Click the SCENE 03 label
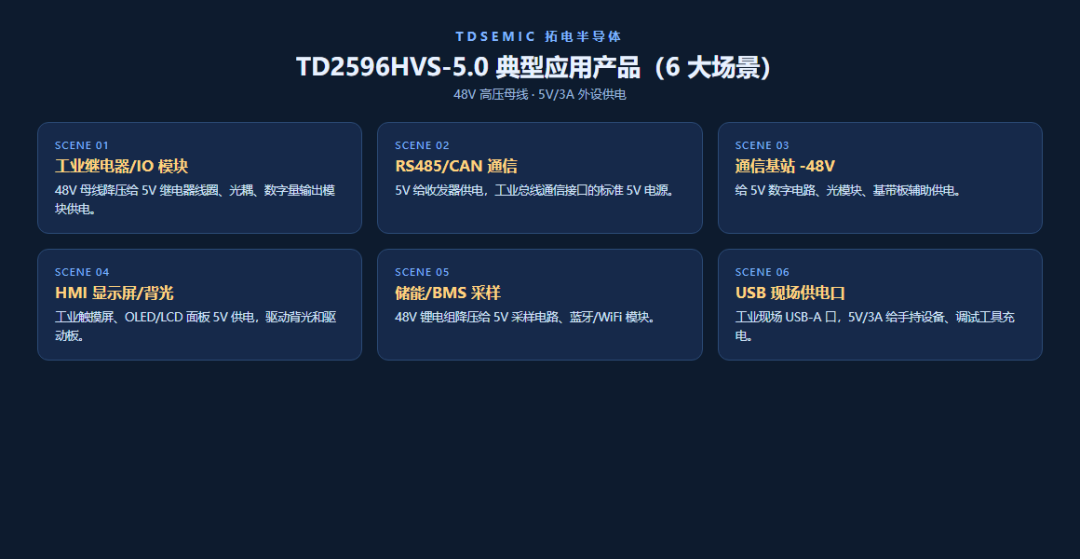Image resolution: width=1080 pixels, height=559 pixels. (762, 145)
